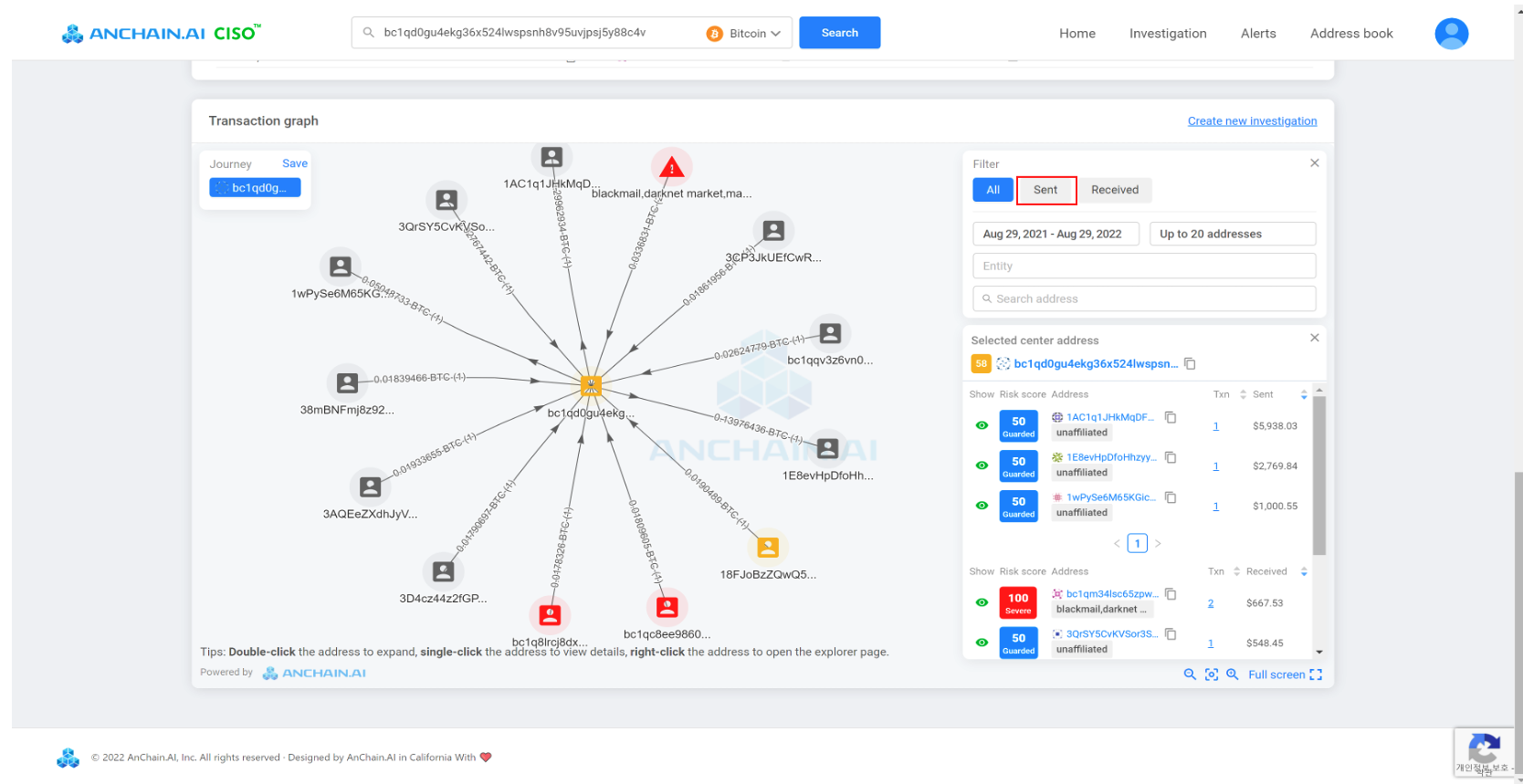Select the 38mBNFmj8z92 graph node

(347, 383)
